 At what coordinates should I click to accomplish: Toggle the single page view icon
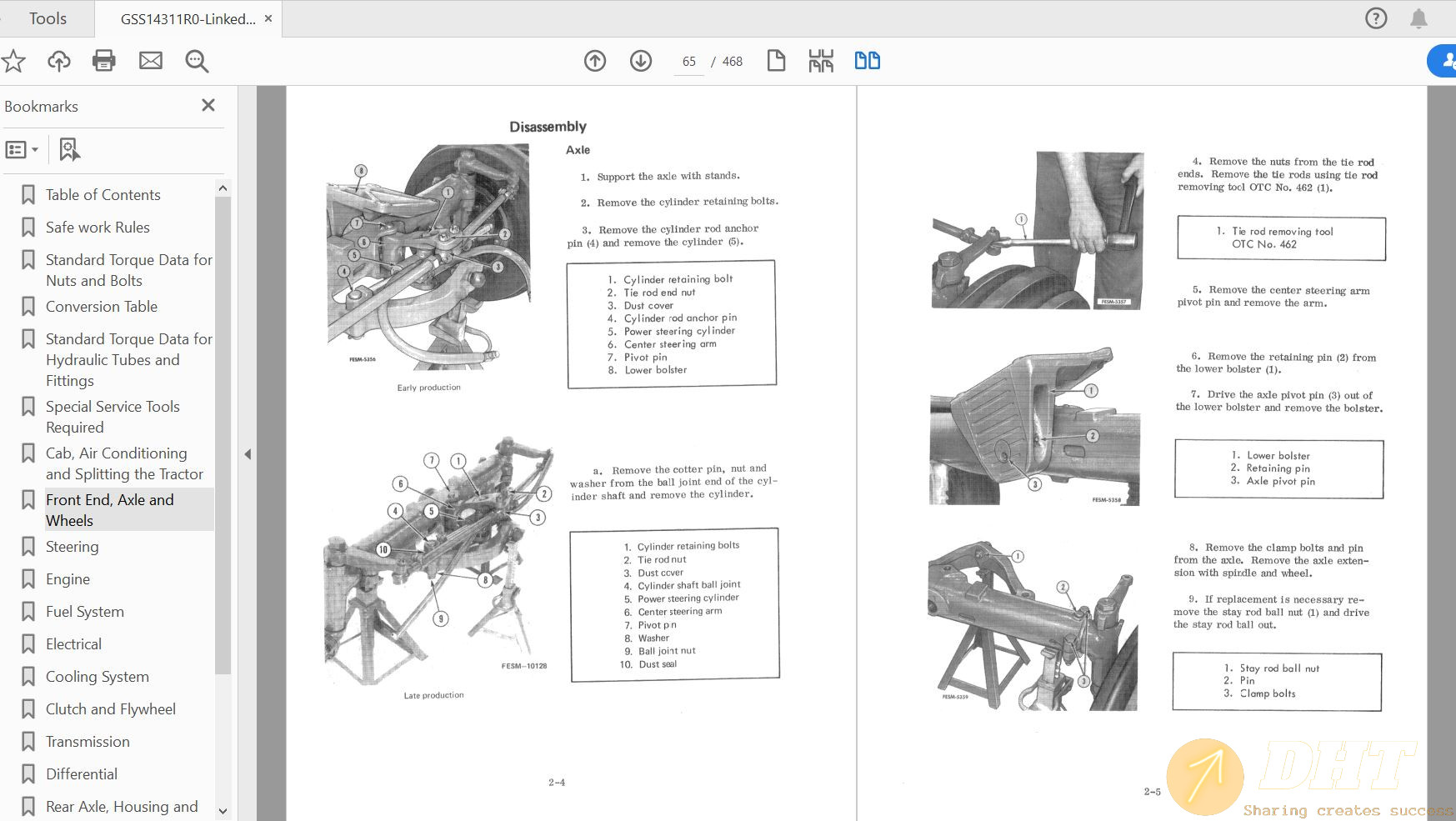[776, 61]
